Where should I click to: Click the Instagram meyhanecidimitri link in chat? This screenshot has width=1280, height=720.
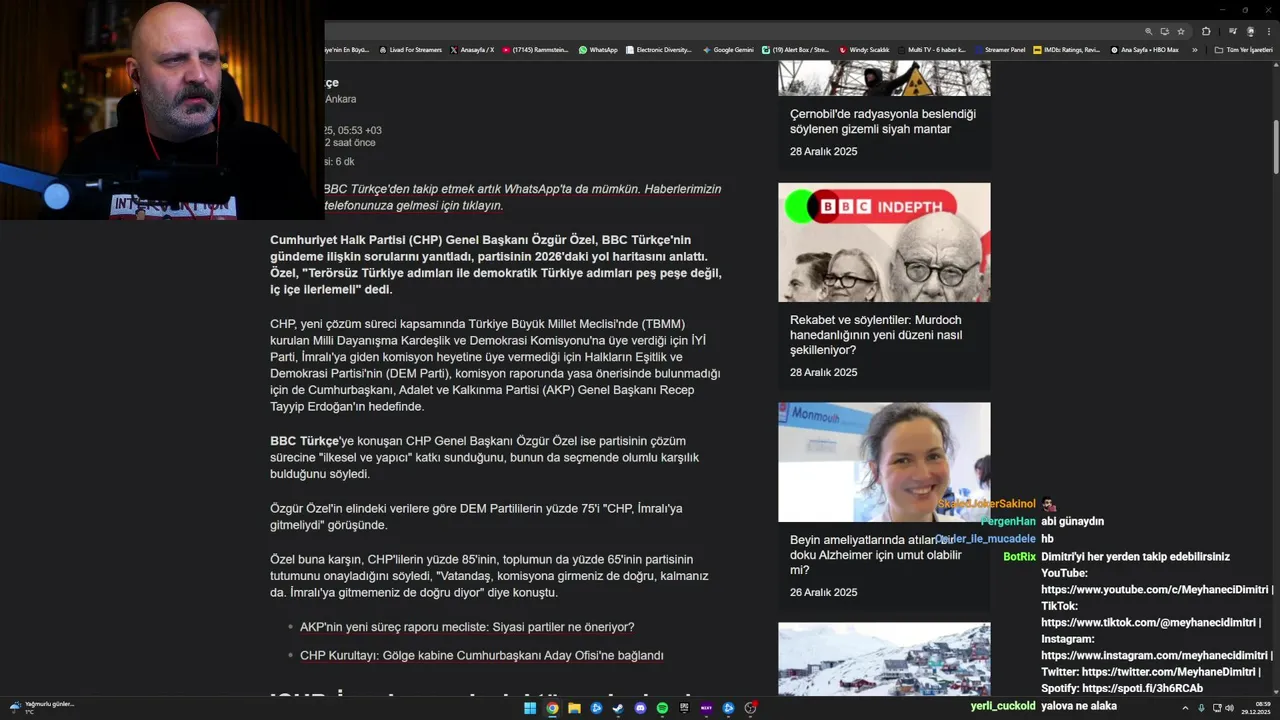pyautogui.click(x=1156, y=655)
